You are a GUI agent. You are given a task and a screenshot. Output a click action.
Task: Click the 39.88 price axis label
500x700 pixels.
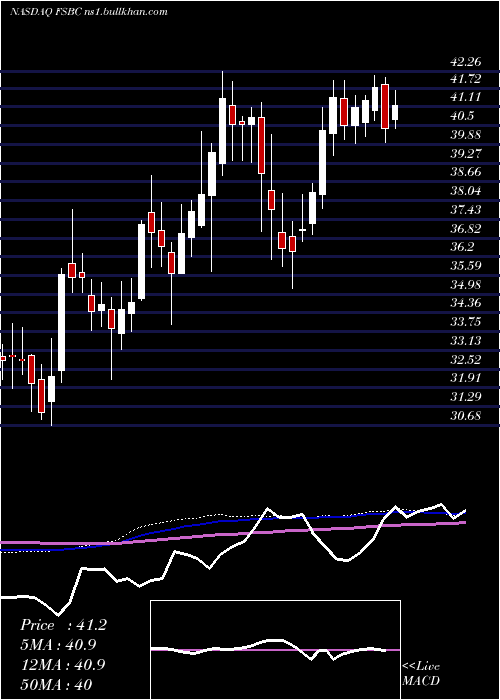tap(466, 135)
